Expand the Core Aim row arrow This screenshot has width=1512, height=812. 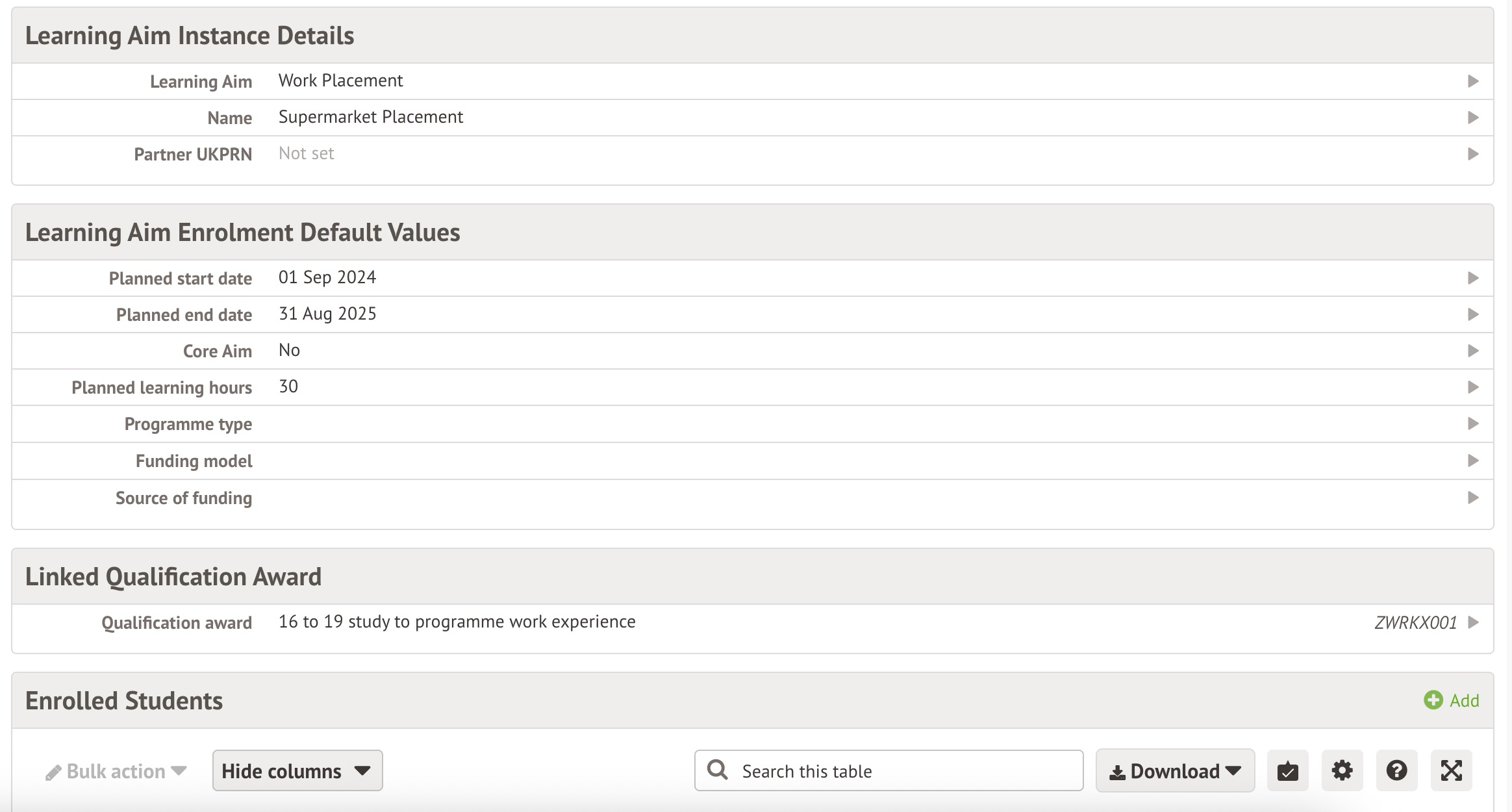[x=1473, y=351]
